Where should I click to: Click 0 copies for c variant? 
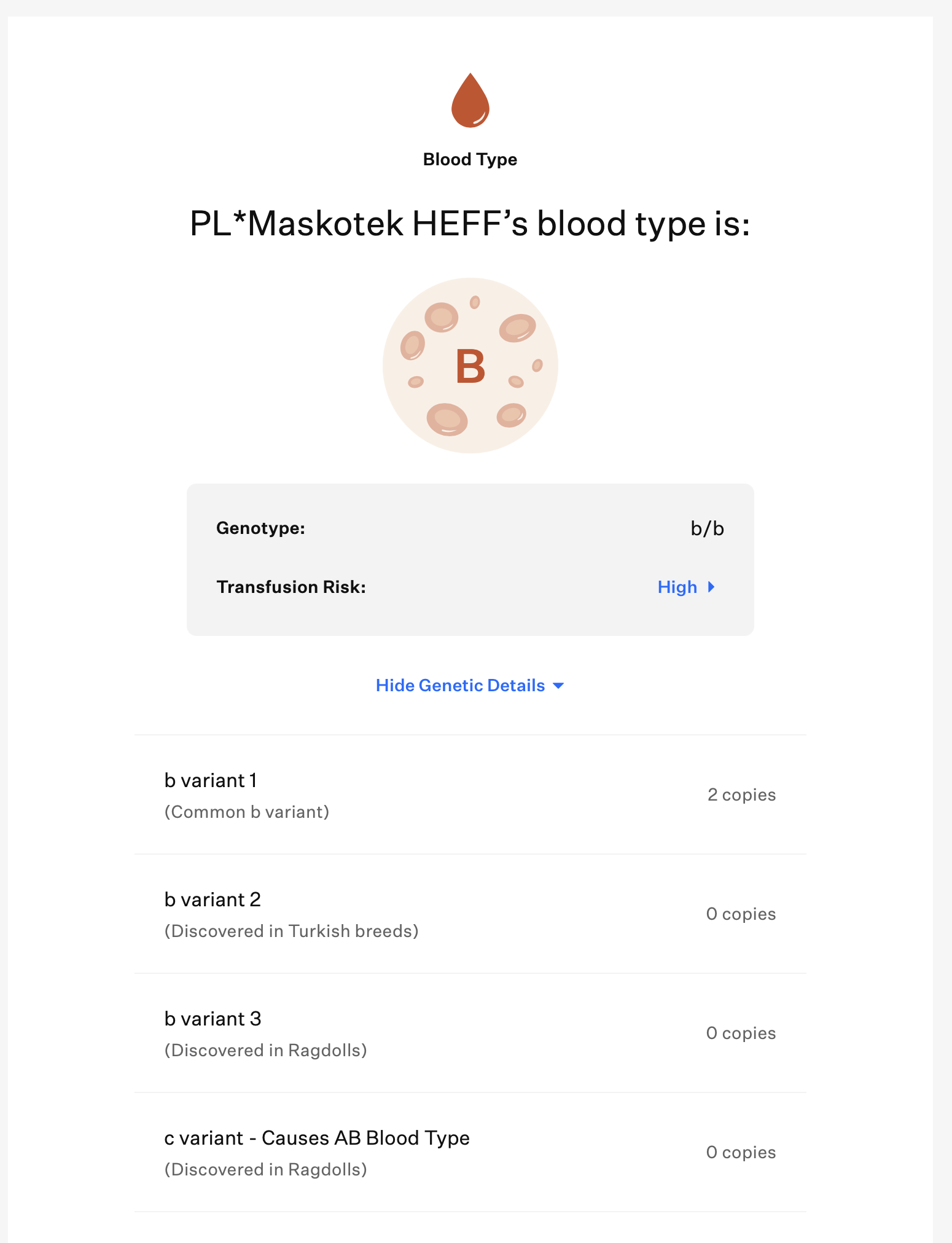[x=741, y=1152]
